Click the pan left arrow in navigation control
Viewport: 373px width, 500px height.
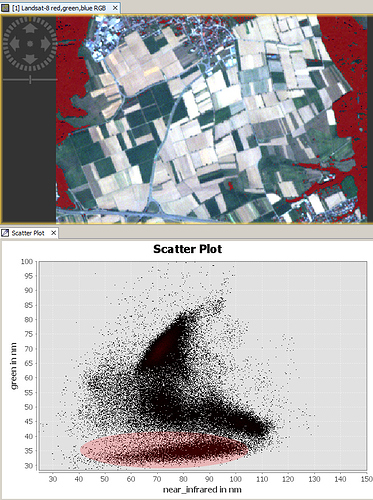pos(15,44)
